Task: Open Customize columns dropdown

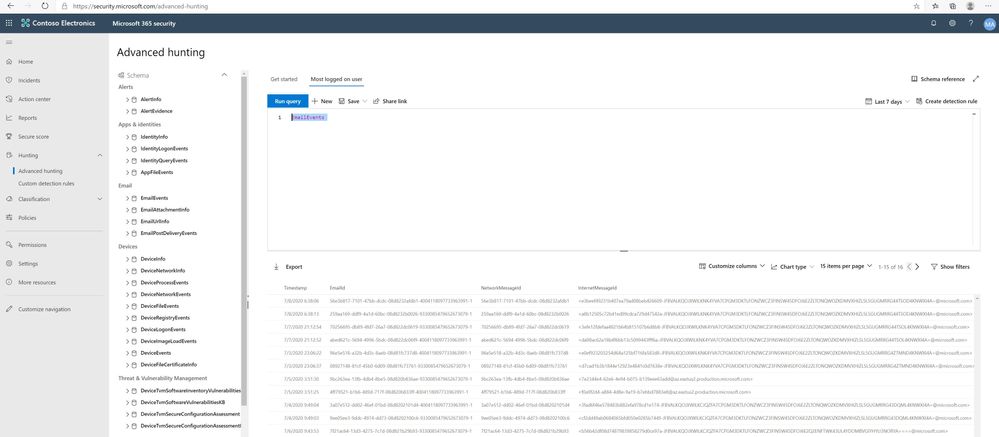Action: pos(732,266)
